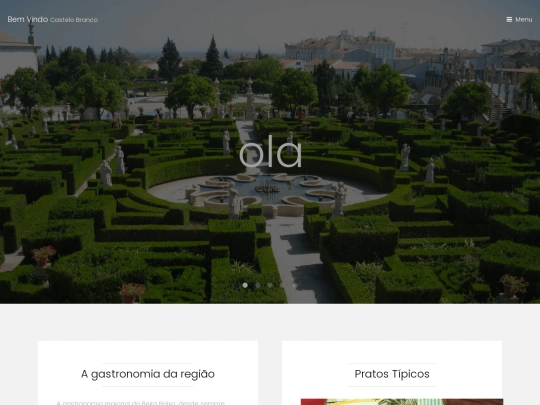Viewport: 540px width, 405px height.
Task: Click the divider line above gastronomia heading
Action: pyautogui.click(x=148, y=363)
